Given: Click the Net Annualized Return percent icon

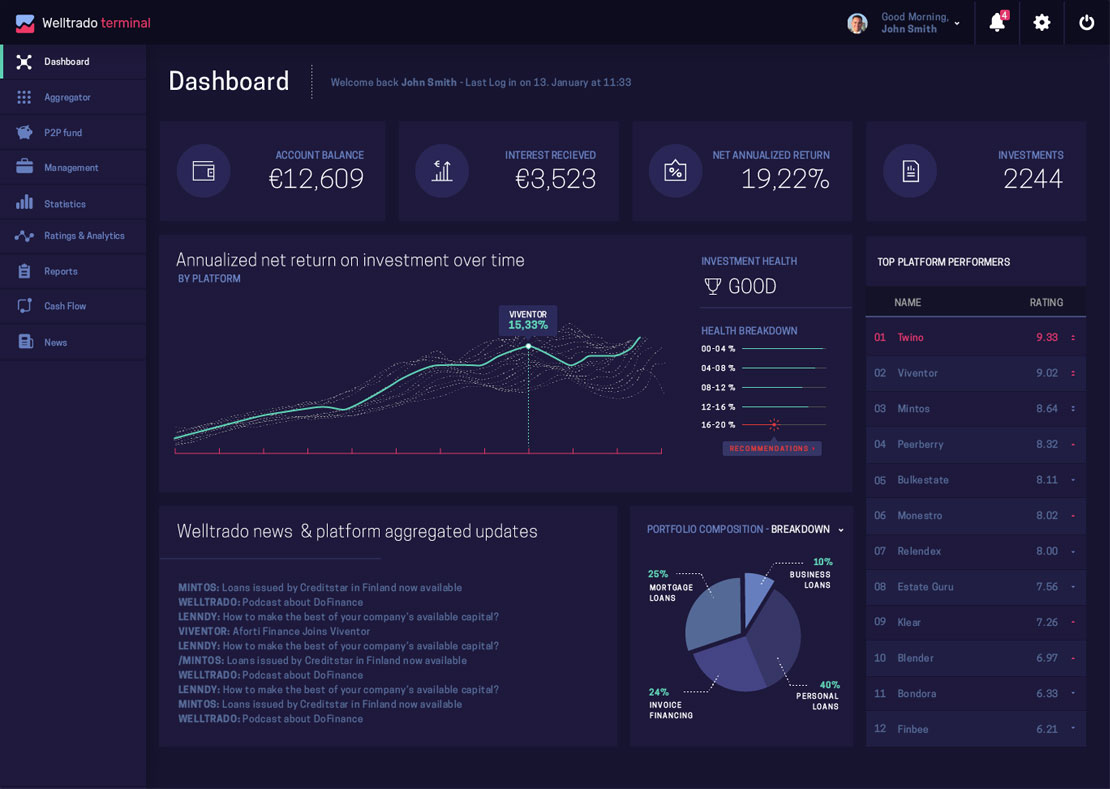Looking at the screenshot, I should (675, 171).
